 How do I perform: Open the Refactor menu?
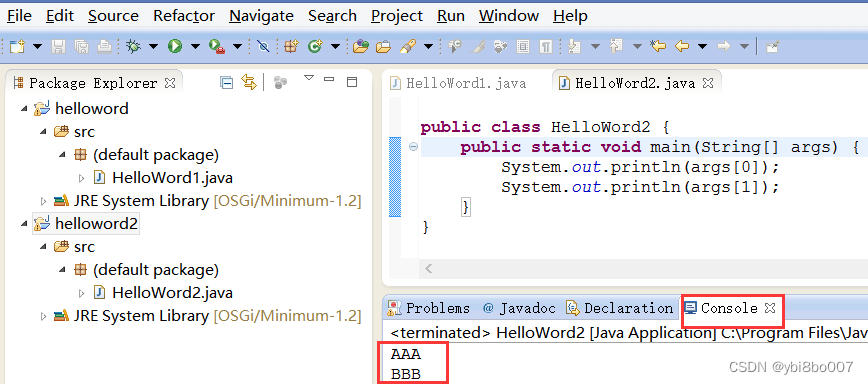(184, 15)
